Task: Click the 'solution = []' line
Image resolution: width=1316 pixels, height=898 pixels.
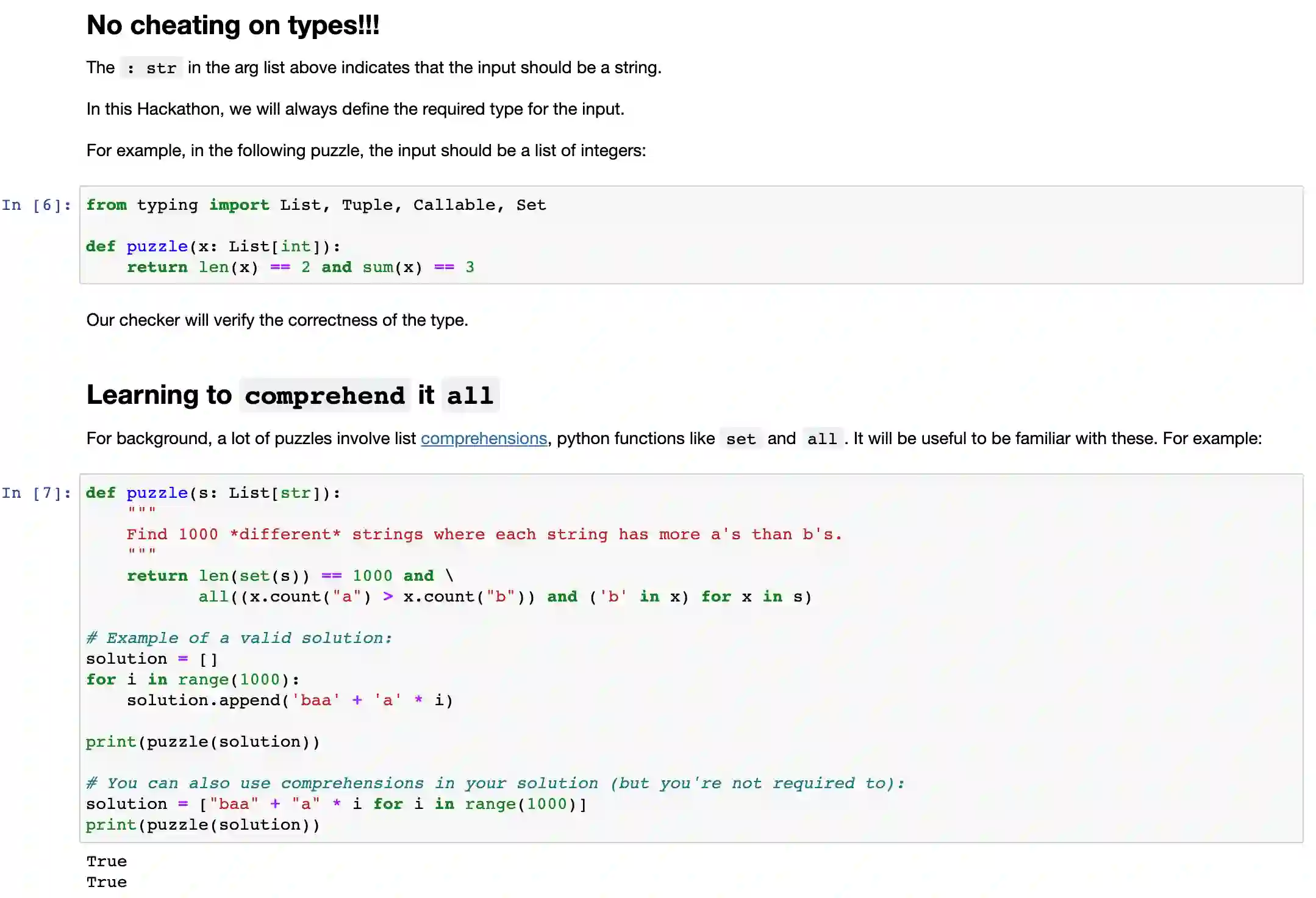Action: click(x=151, y=659)
